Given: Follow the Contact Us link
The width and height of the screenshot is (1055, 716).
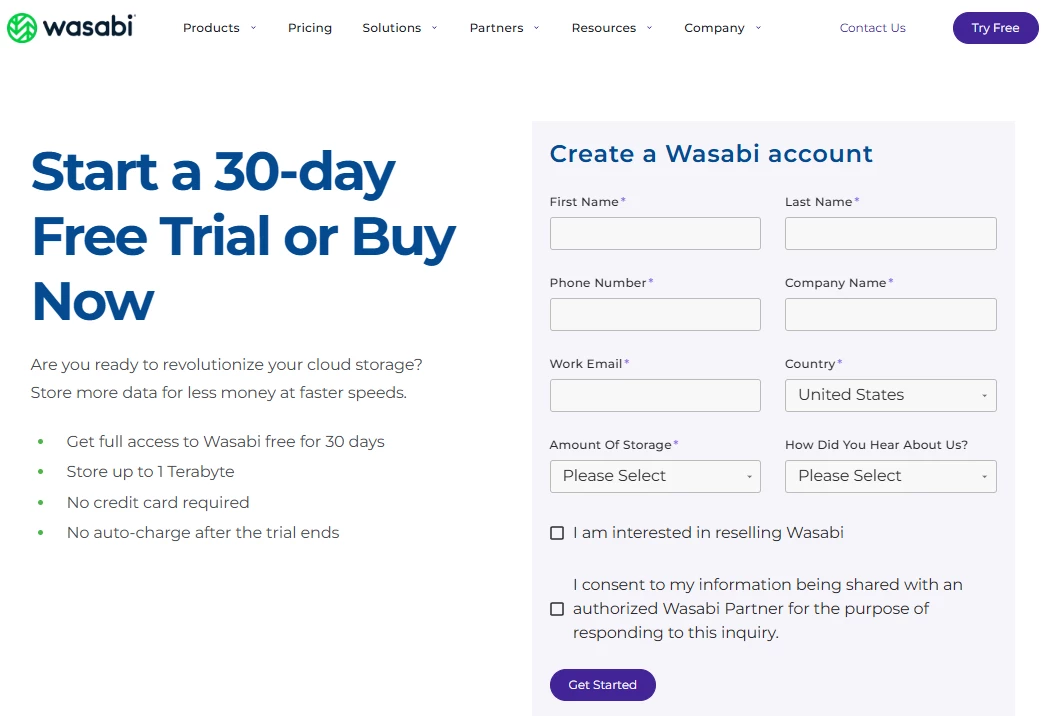Looking at the screenshot, I should (872, 28).
